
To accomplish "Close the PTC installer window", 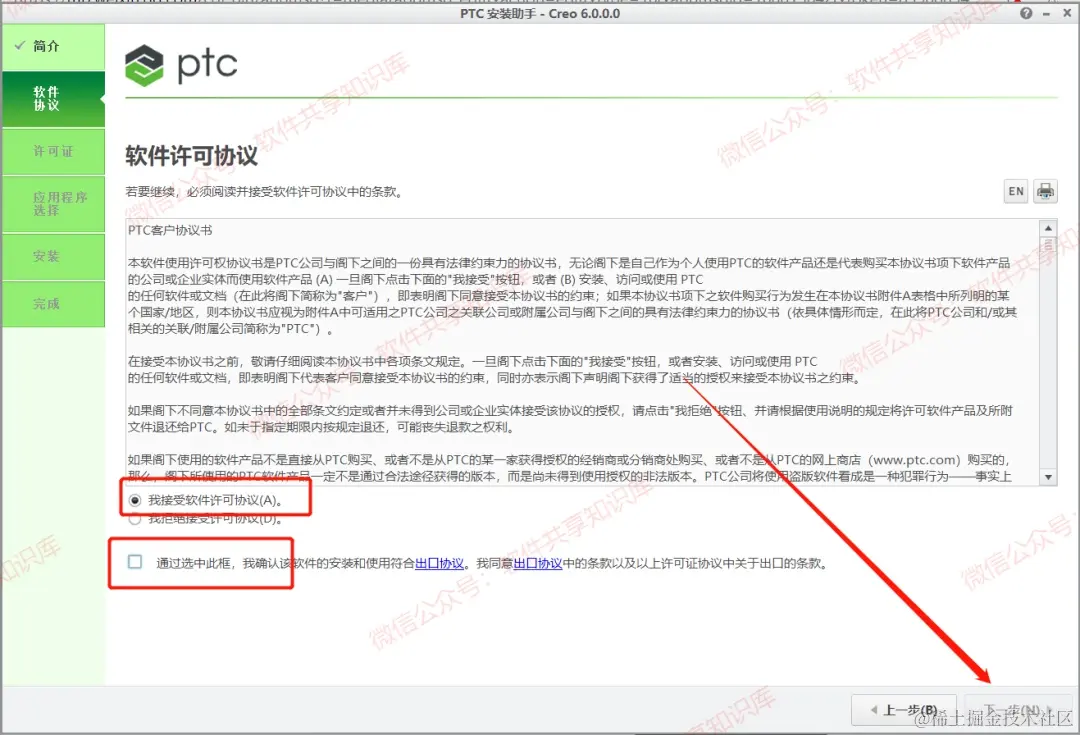I will [1067, 13].
